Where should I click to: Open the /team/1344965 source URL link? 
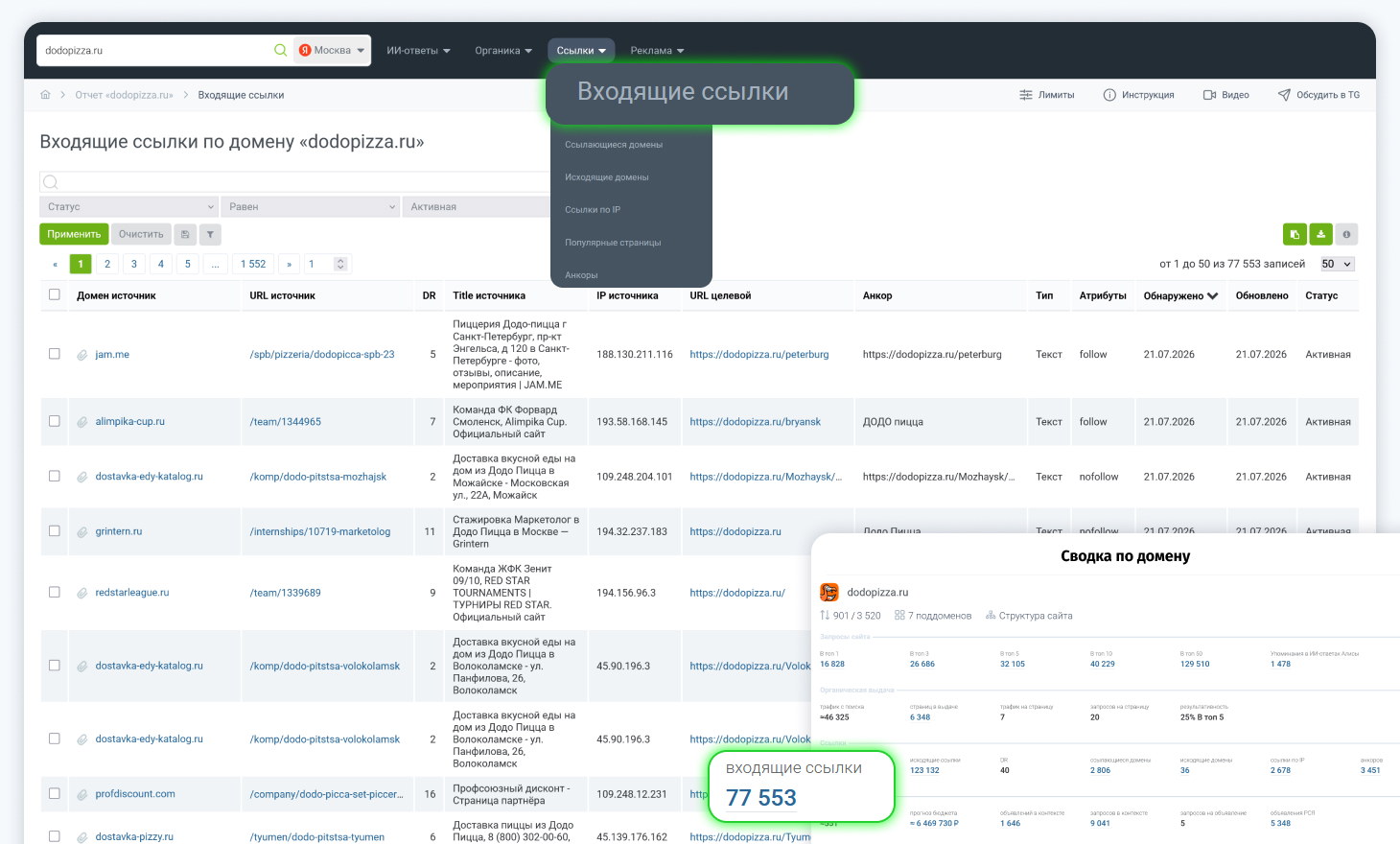pos(286,422)
